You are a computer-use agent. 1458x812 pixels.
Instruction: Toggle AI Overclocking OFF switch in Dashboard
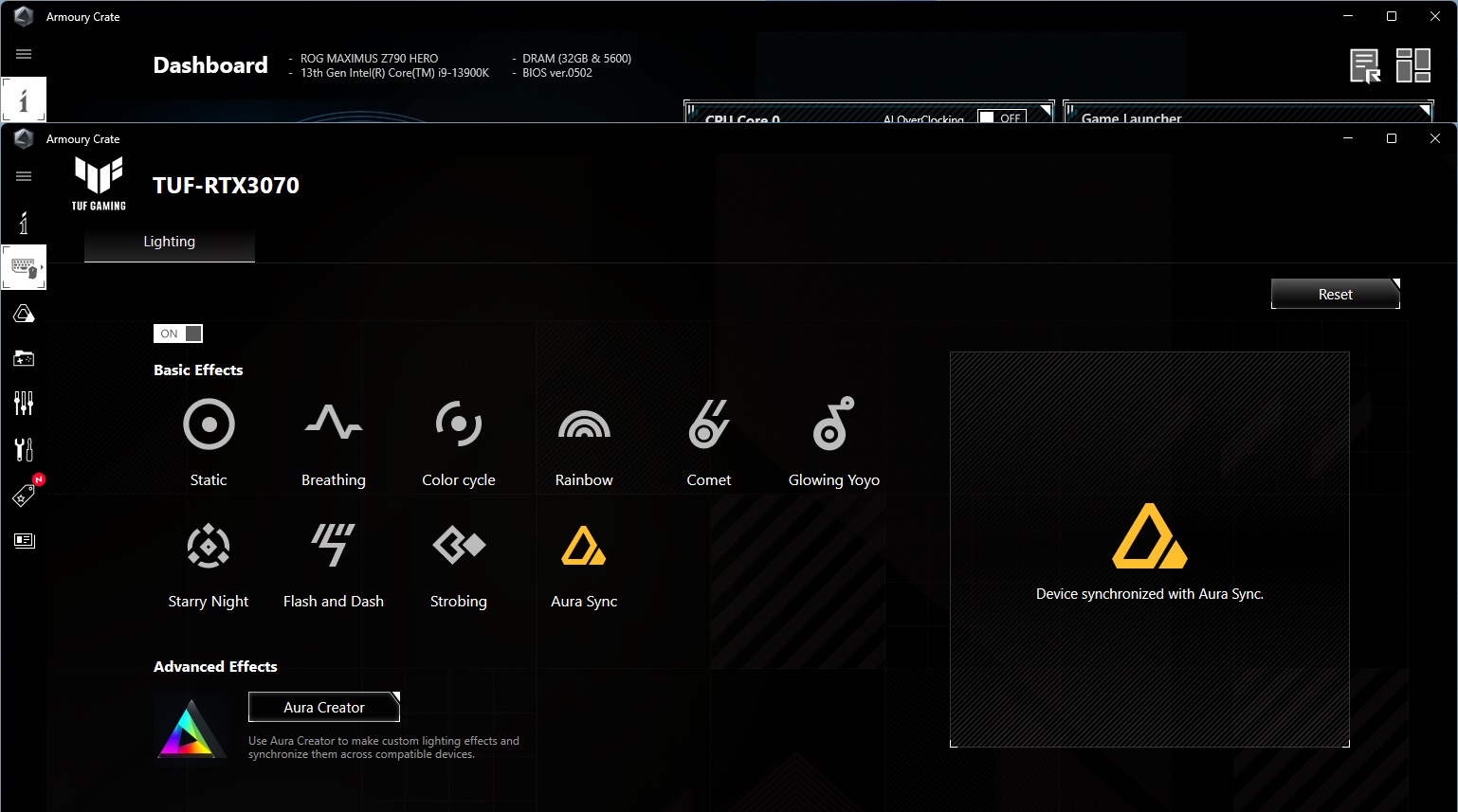click(x=1002, y=117)
